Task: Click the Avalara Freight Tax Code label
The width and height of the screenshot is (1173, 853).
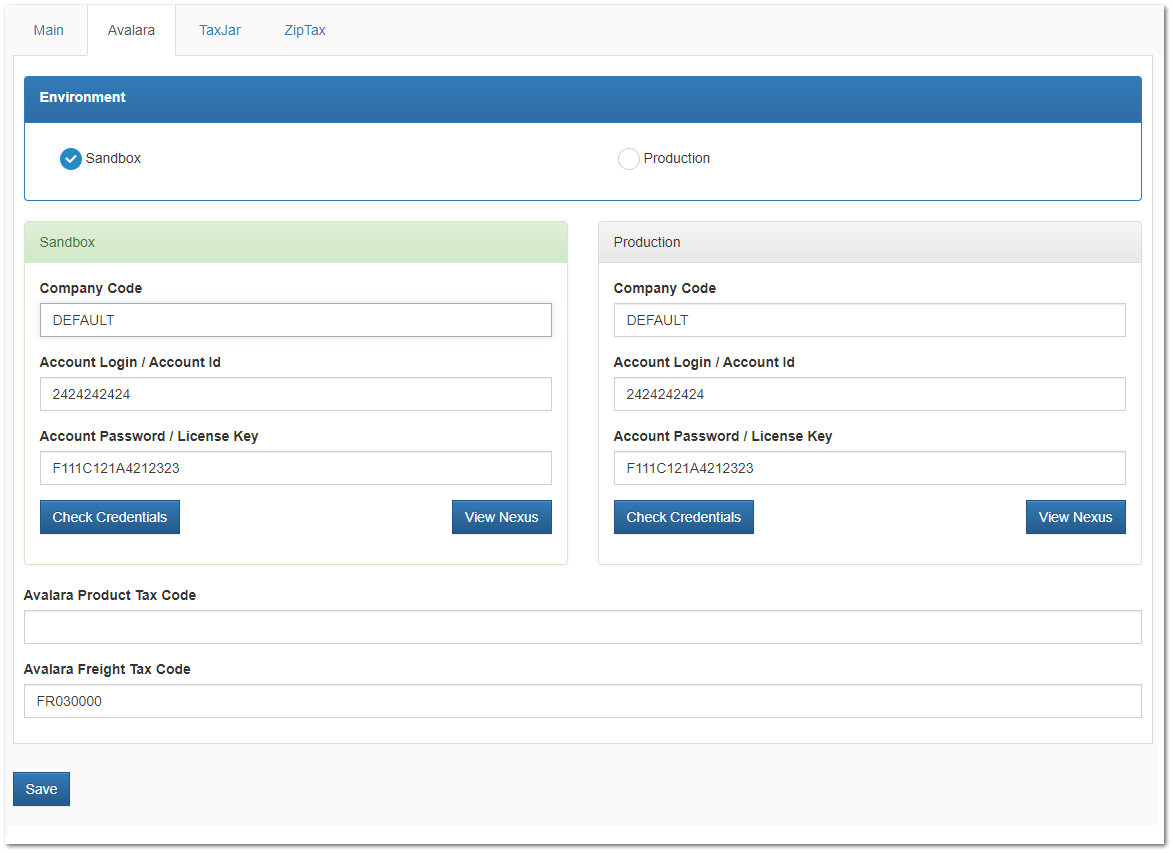Action: tap(107, 670)
